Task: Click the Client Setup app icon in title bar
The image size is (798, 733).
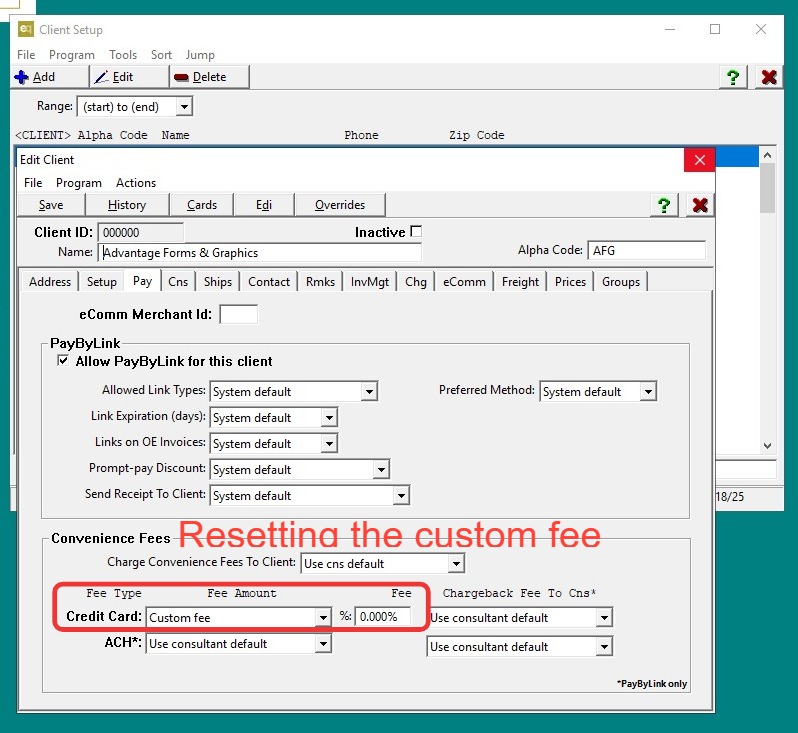Action: 25,29
